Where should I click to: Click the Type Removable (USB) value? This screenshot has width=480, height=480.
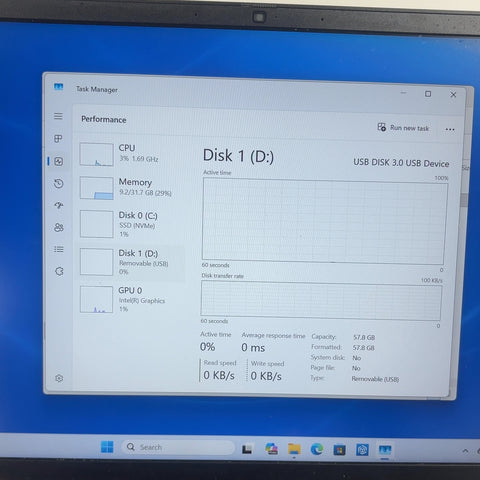click(x=375, y=379)
